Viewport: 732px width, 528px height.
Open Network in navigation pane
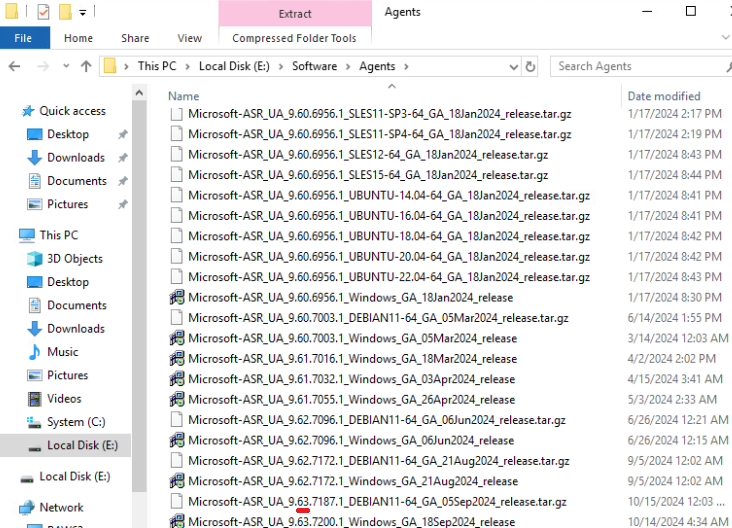[x=61, y=507]
